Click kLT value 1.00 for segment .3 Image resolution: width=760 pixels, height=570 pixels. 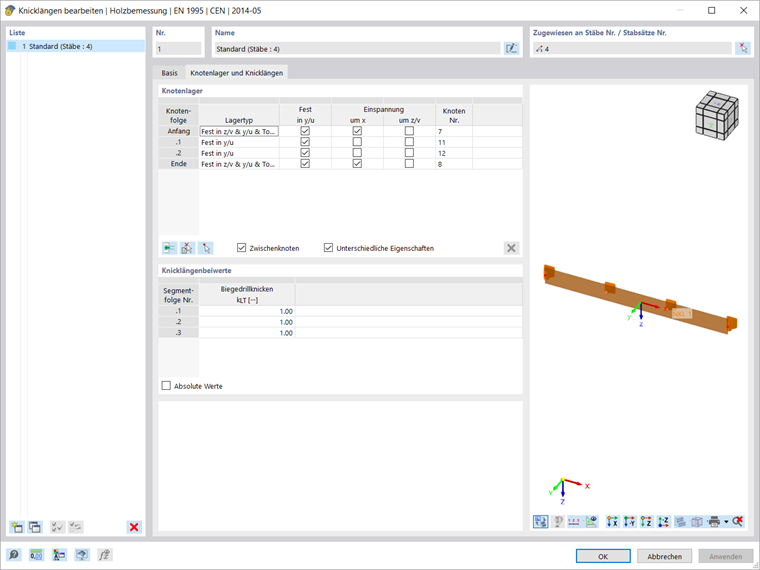247,333
